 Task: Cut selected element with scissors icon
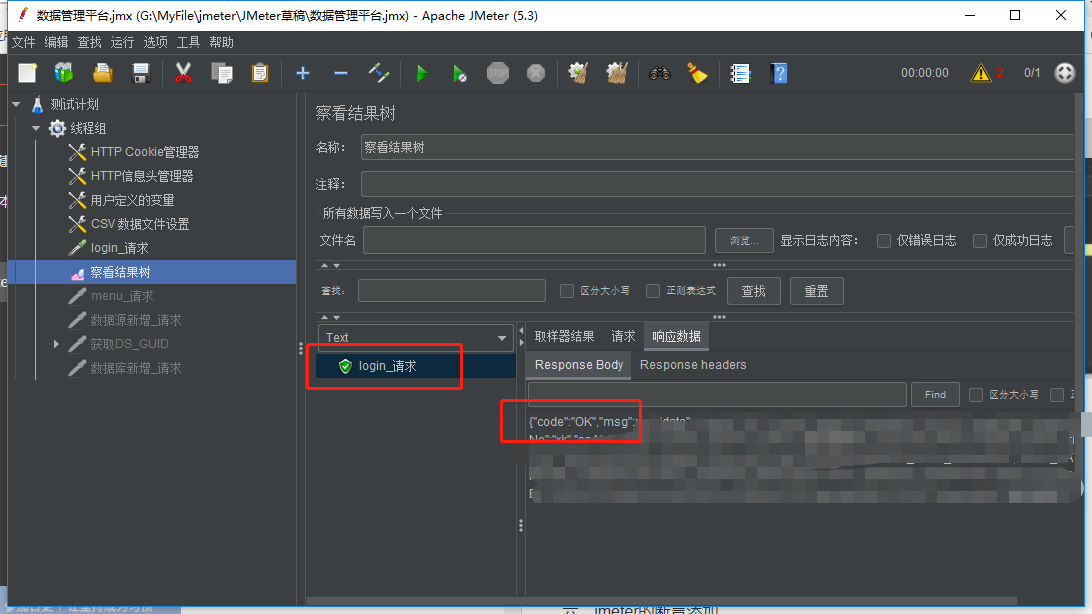(183, 73)
